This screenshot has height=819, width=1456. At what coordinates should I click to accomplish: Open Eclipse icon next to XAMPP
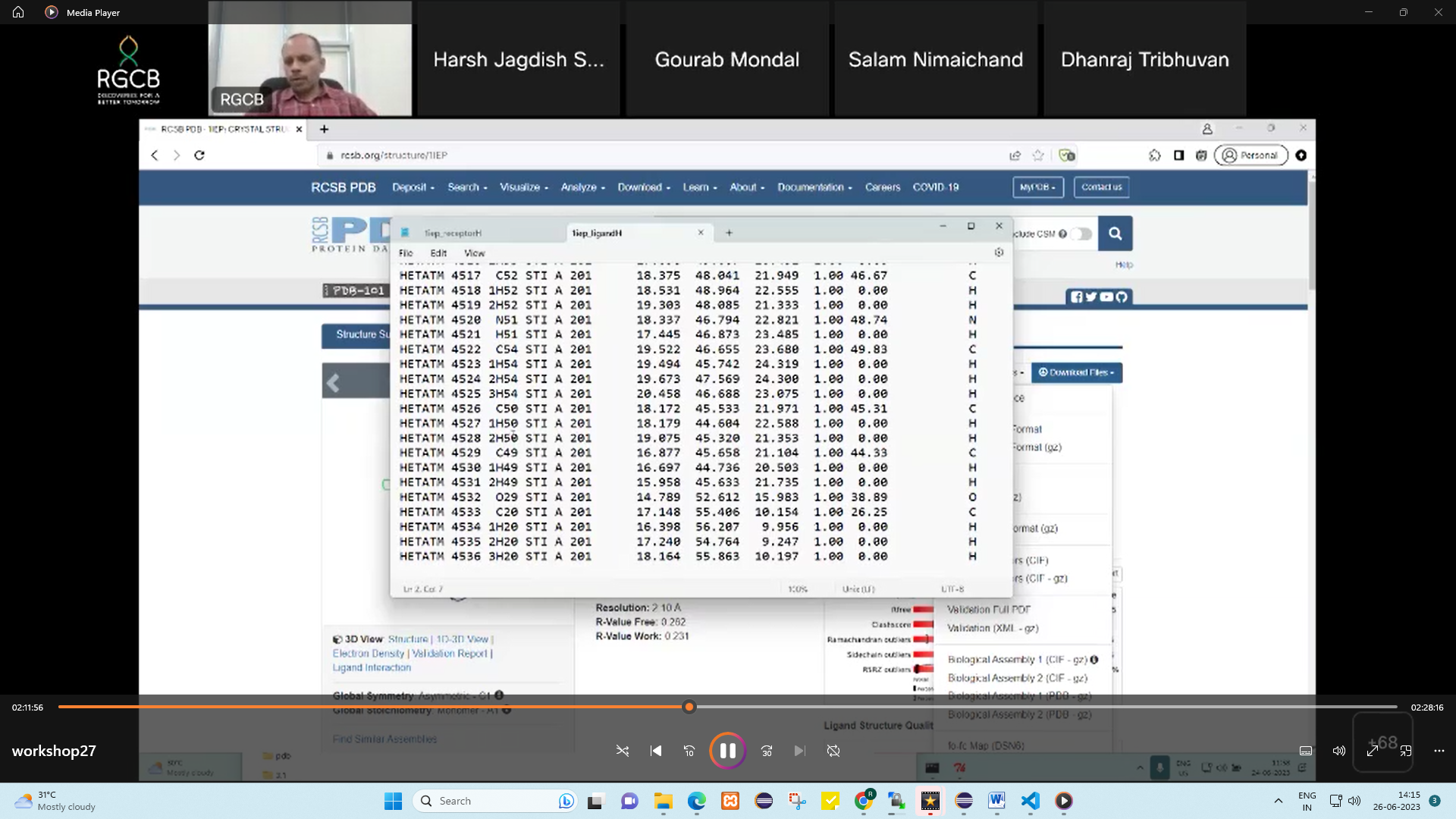[x=764, y=801]
